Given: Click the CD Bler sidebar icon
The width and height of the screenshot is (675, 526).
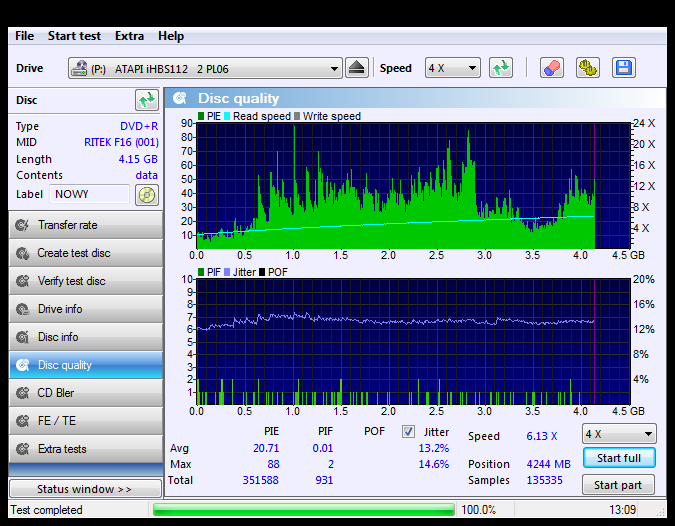Looking at the screenshot, I should point(22,393).
